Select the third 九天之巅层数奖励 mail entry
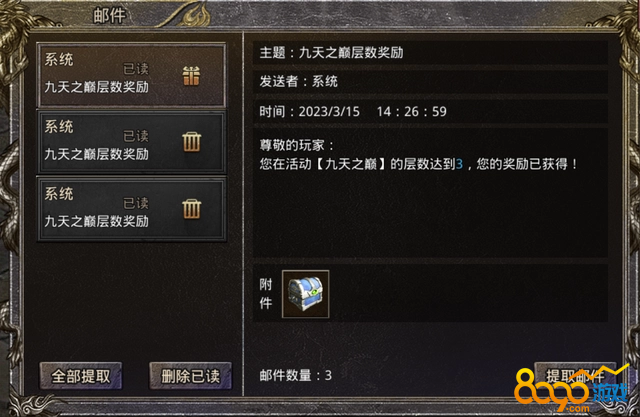640x417 pixels. pos(131,209)
